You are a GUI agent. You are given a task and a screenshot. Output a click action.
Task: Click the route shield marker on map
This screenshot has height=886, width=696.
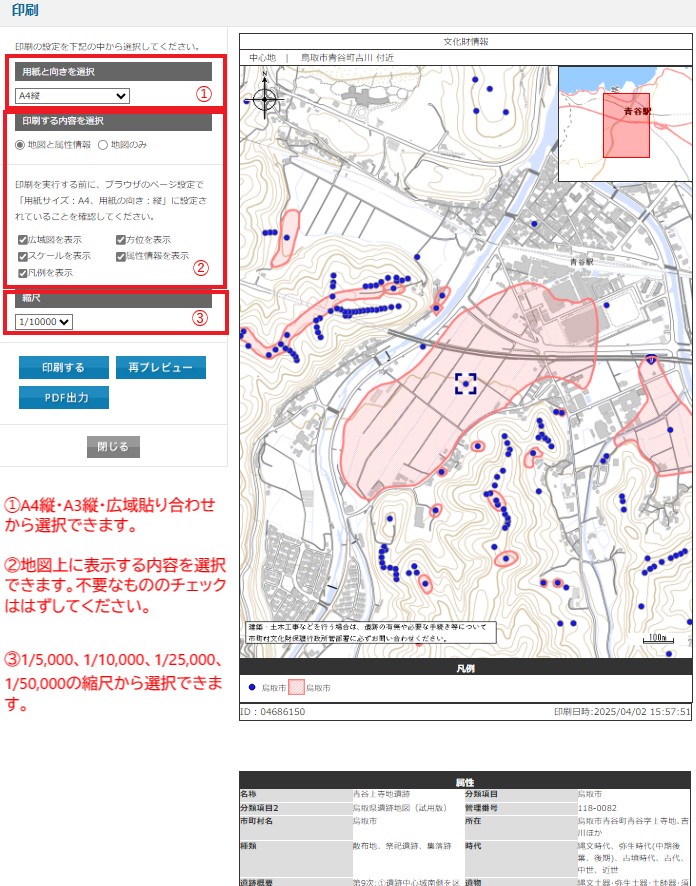(651, 357)
